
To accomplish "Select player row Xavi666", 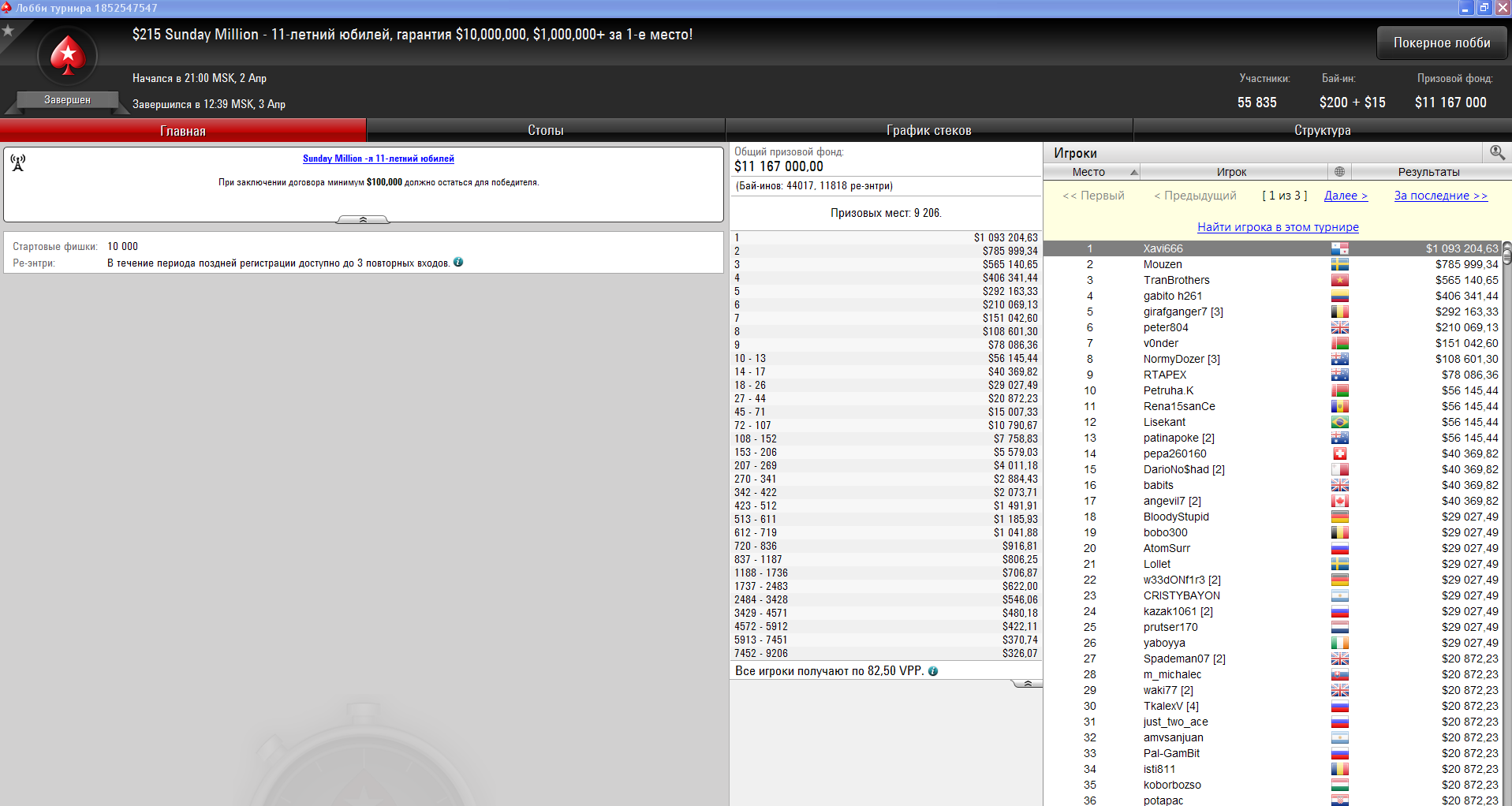I will 1272,248.
